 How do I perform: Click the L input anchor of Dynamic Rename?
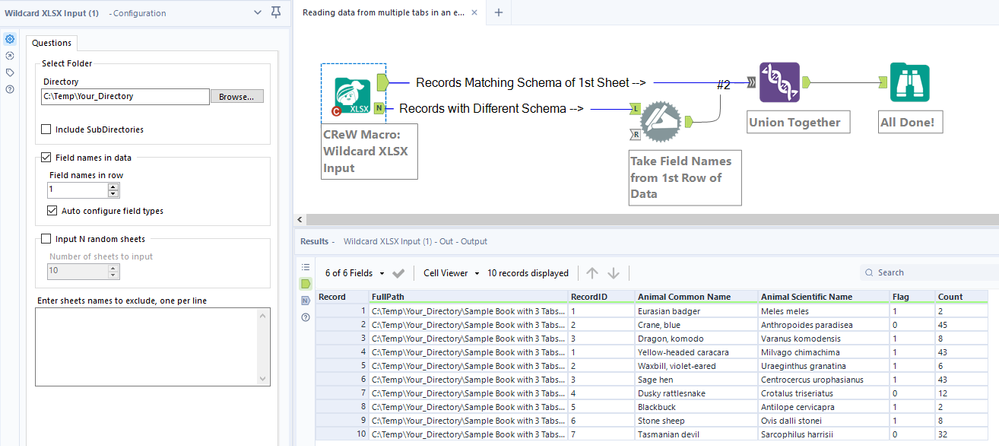(636, 110)
